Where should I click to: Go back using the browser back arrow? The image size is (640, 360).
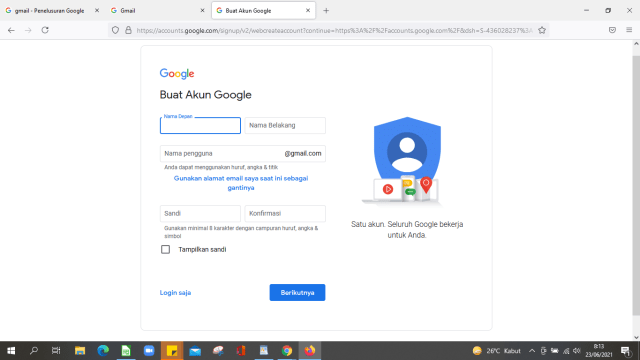coord(11,30)
